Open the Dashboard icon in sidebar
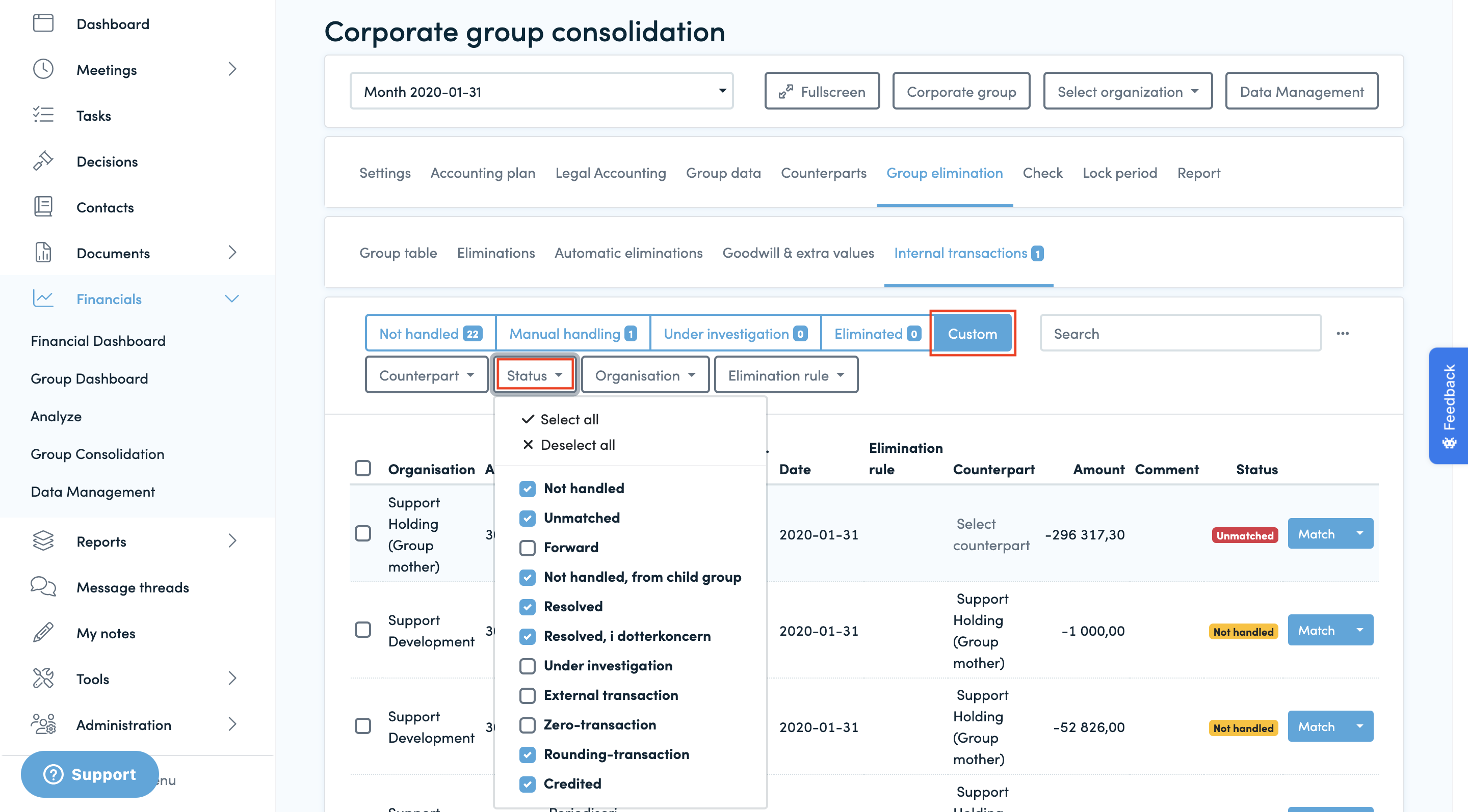Image resolution: width=1468 pixels, height=812 pixels. click(43, 23)
